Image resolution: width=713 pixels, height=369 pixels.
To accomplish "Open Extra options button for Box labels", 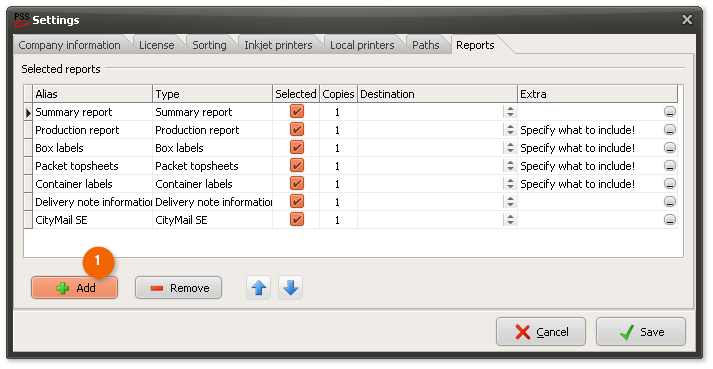I will click(669, 147).
